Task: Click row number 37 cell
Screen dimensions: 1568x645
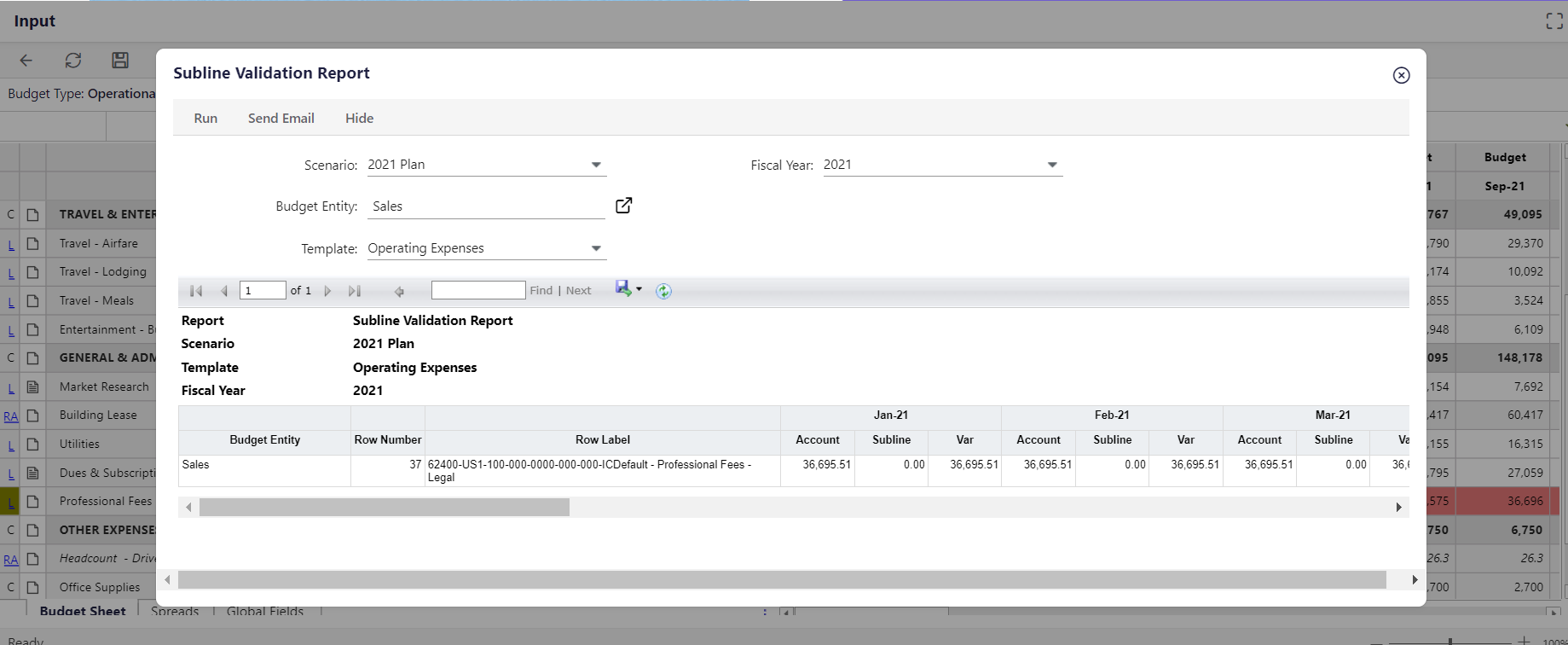Action: click(388, 471)
